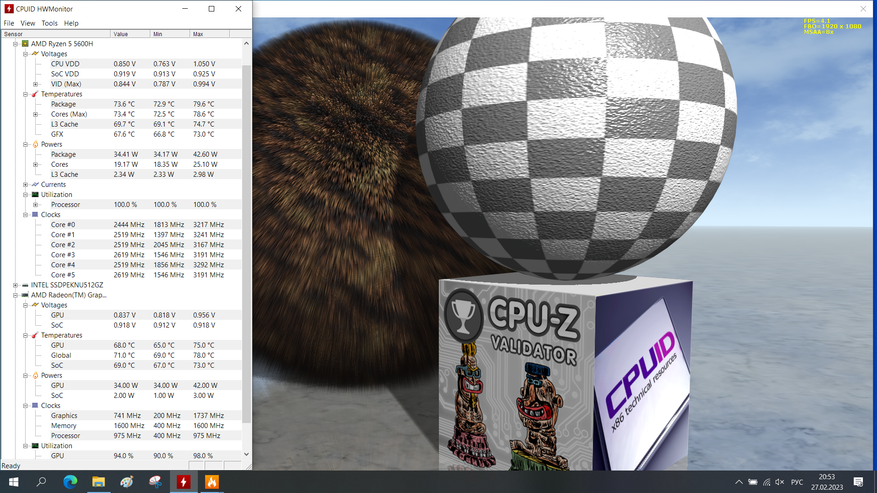877x493 pixels.
Task: Switch to HWMonitor taskbar button
Action: coord(183,482)
